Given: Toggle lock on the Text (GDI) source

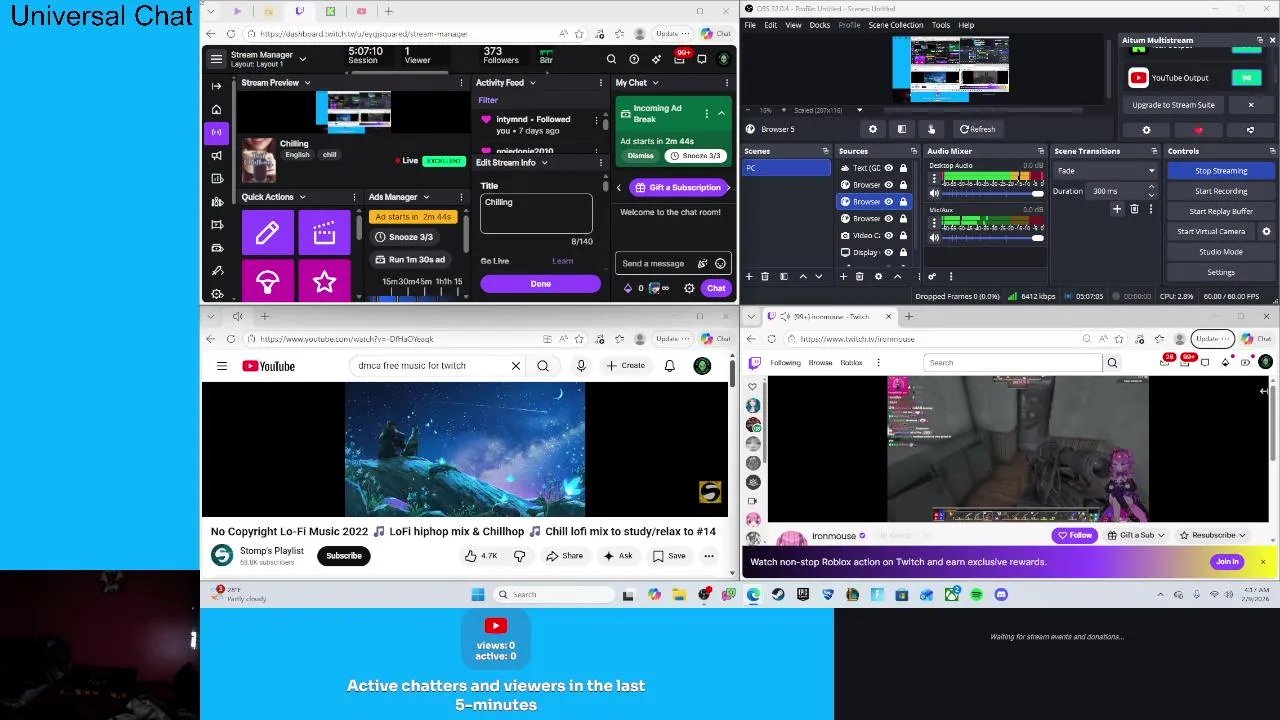Looking at the screenshot, I should [903, 168].
